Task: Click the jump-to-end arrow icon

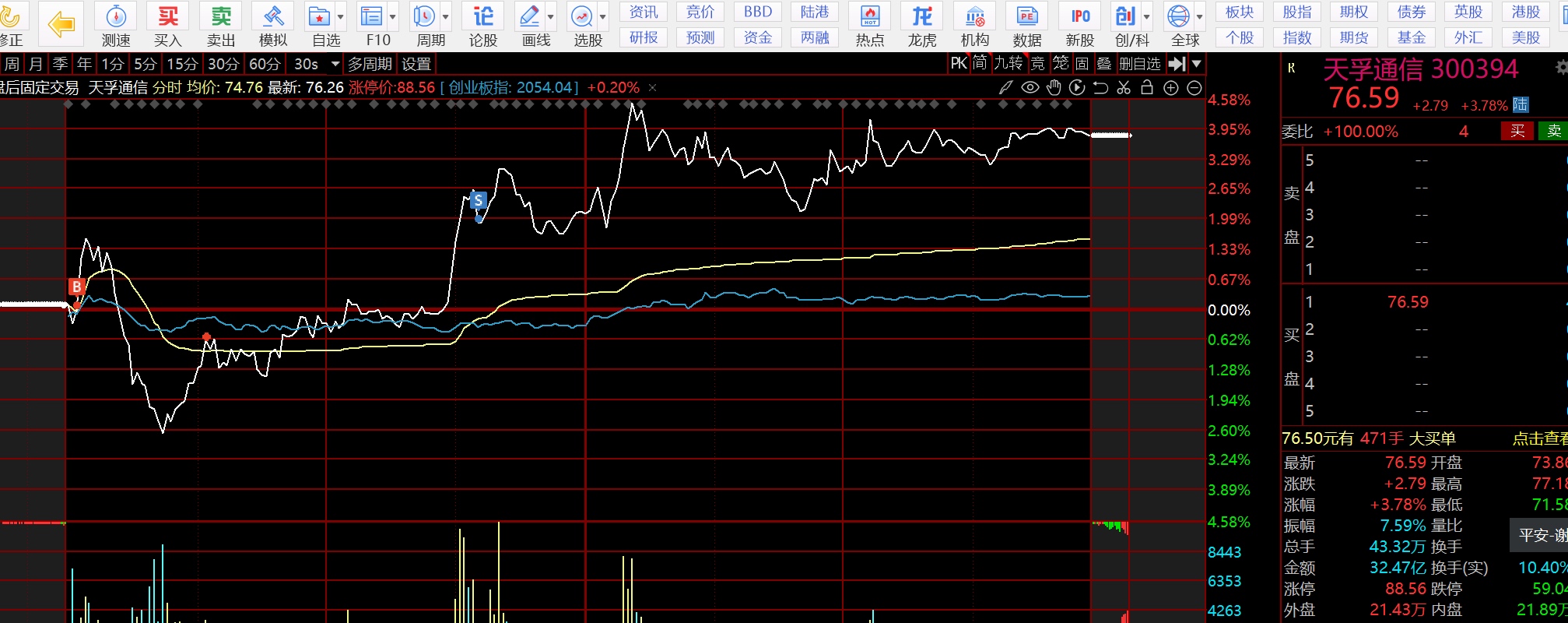Action: click(x=1177, y=64)
